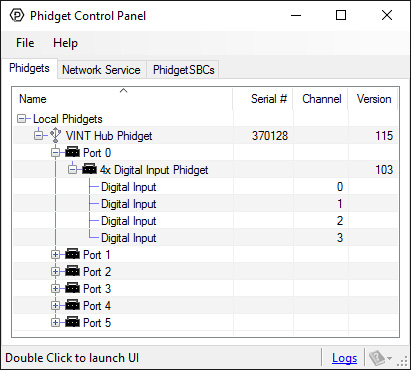Expand the Port 3 node
The width and height of the screenshot is (411, 370).
pyautogui.click(x=55, y=289)
